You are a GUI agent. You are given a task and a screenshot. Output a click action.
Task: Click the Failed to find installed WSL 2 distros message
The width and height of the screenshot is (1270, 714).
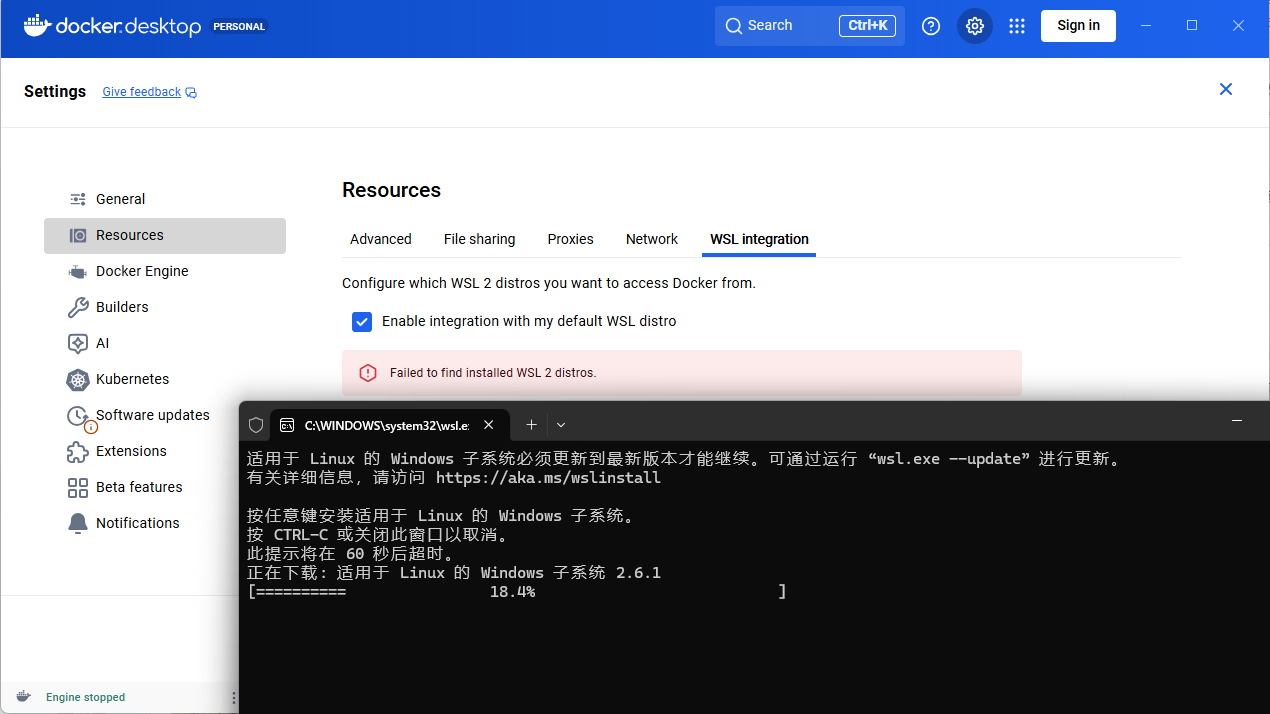coord(493,373)
